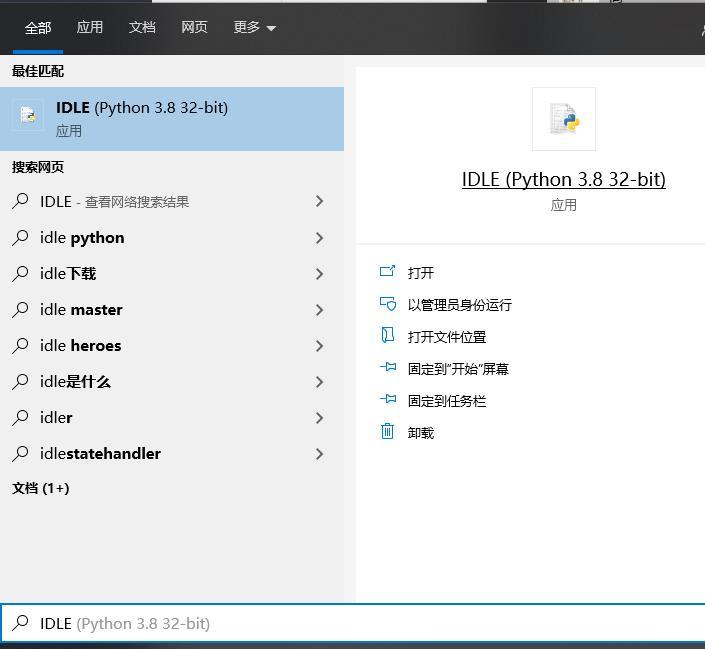The height and width of the screenshot is (649, 705).
Task: Click the magnifier icon in the search box
Action: [20, 623]
